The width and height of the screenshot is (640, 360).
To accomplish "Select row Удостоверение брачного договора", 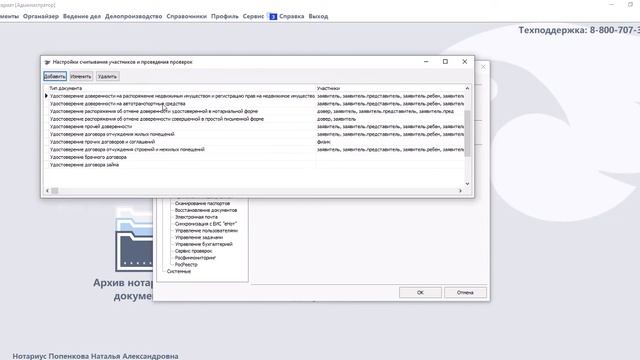I will (x=254, y=157).
